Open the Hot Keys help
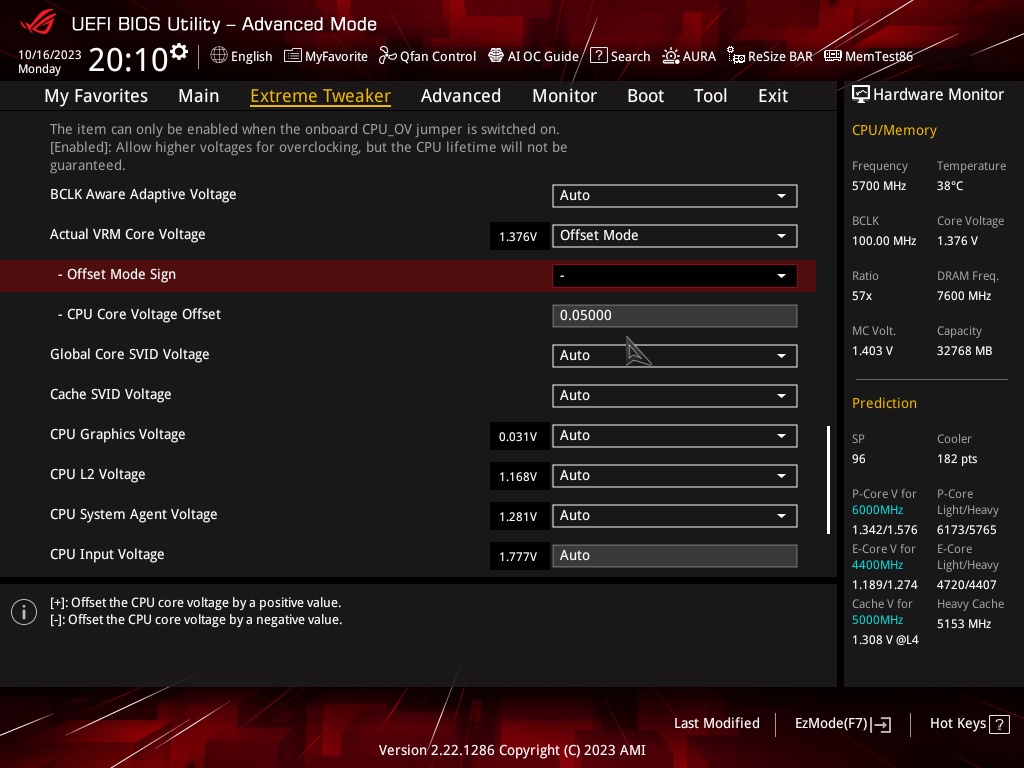Image resolution: width=1024 pixels, height=768 pixels. 967,724
